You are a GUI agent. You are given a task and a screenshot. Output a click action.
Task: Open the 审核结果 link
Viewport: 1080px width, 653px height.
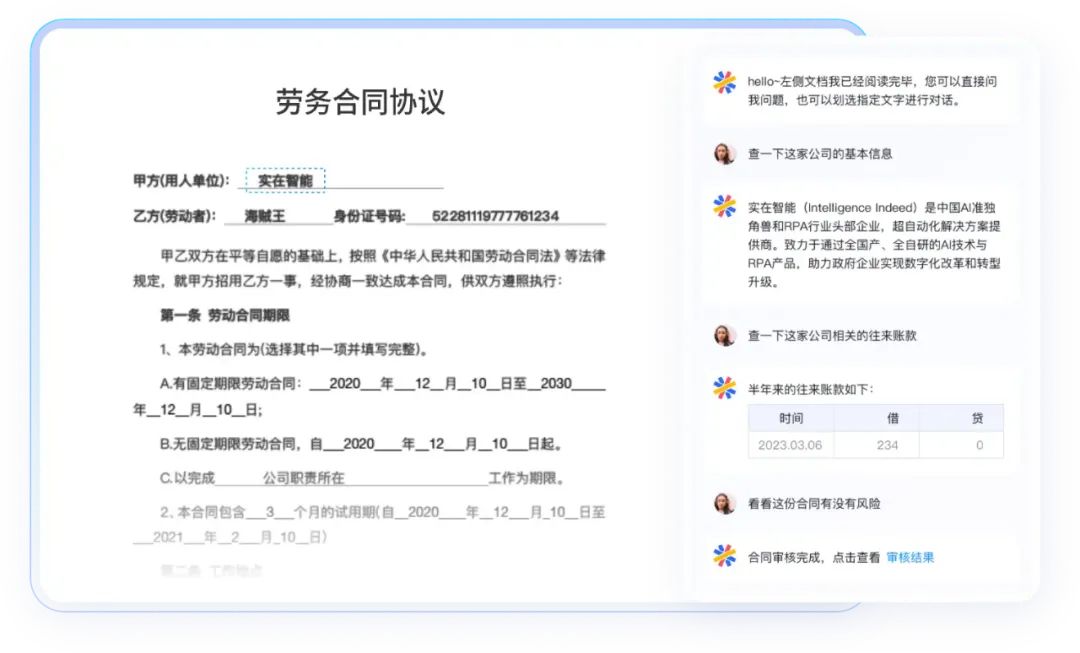click(x=910, y=557)
